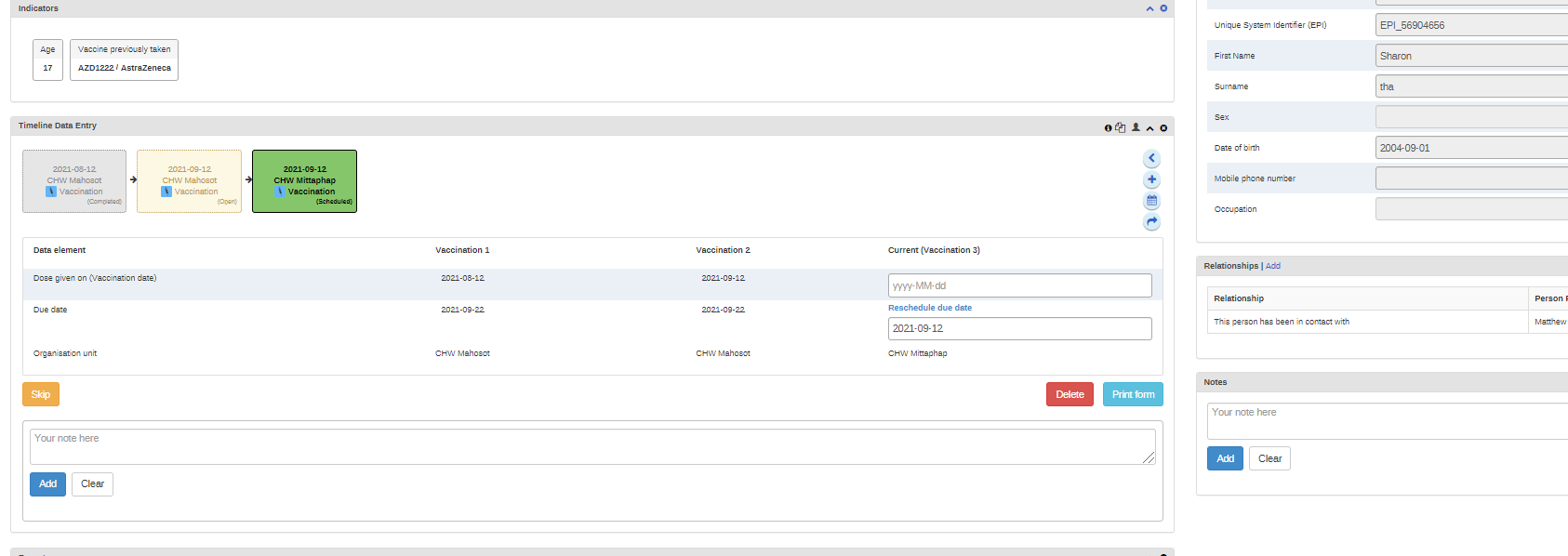Open info icon in Timeline Data Entry header
This screenshot has height=556, width=1568.
(x=1108, y=128)
